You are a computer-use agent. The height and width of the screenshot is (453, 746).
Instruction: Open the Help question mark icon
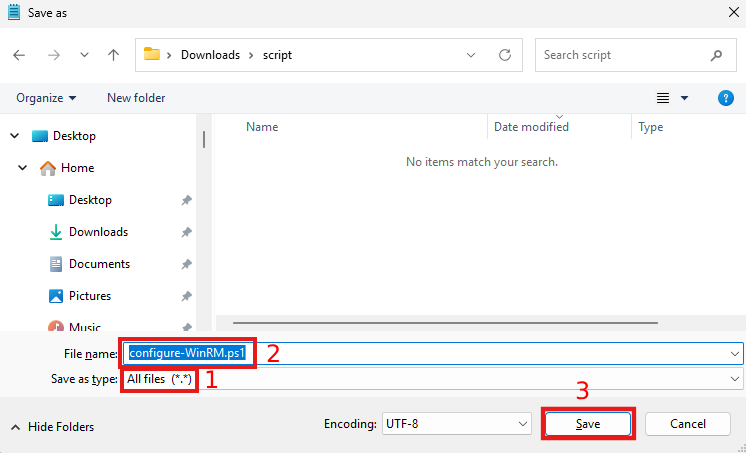pos(726,98)
